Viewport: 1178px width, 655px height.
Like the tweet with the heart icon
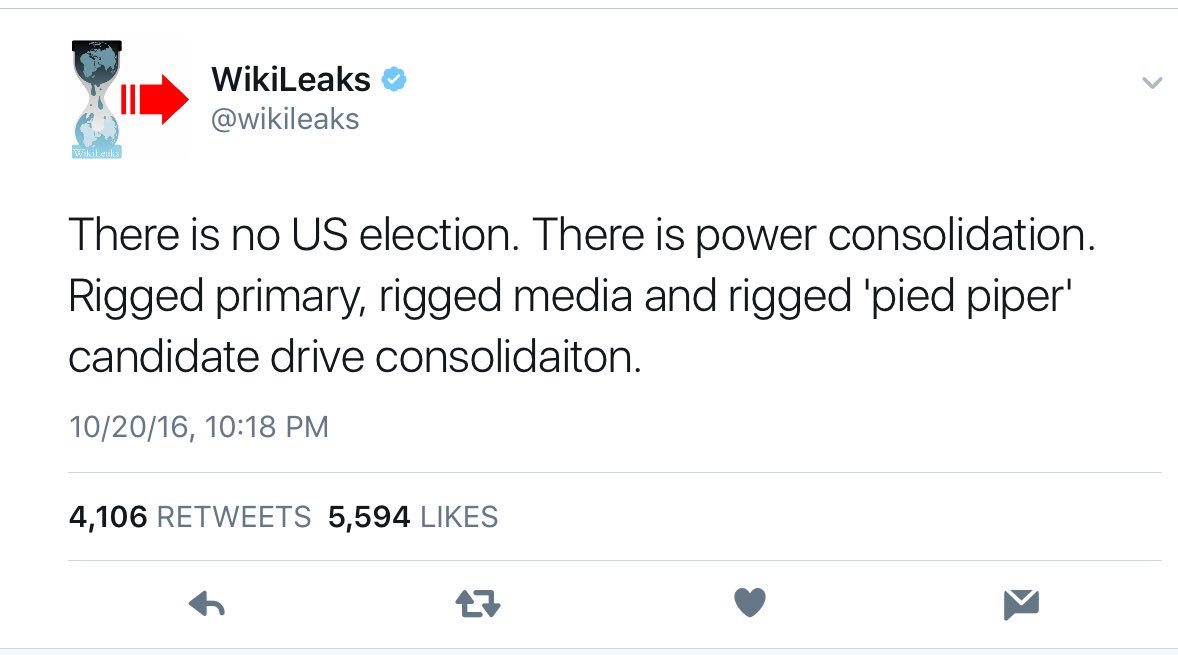point(749,602)
